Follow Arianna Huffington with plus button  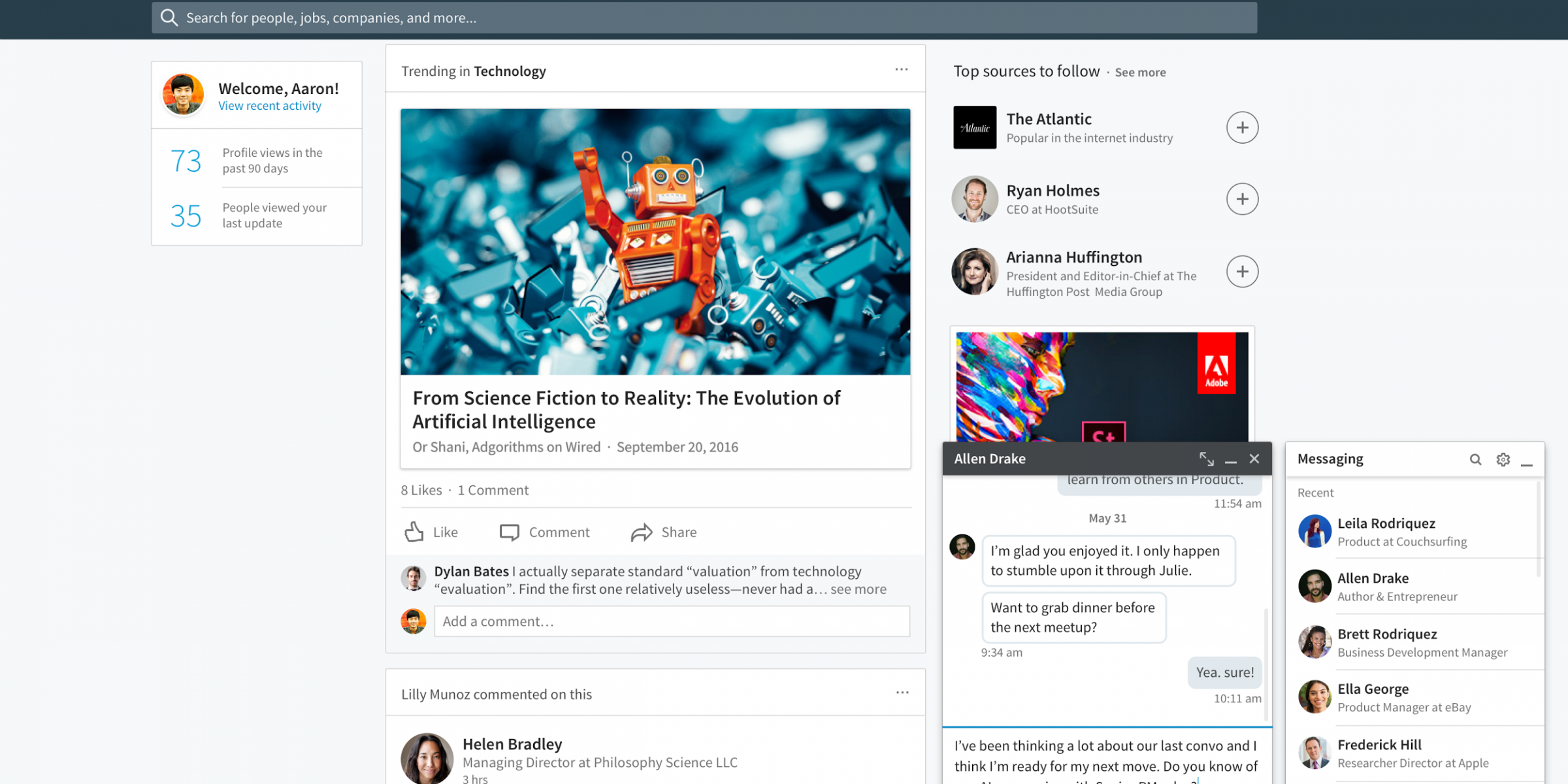(x=1242, y=272)
